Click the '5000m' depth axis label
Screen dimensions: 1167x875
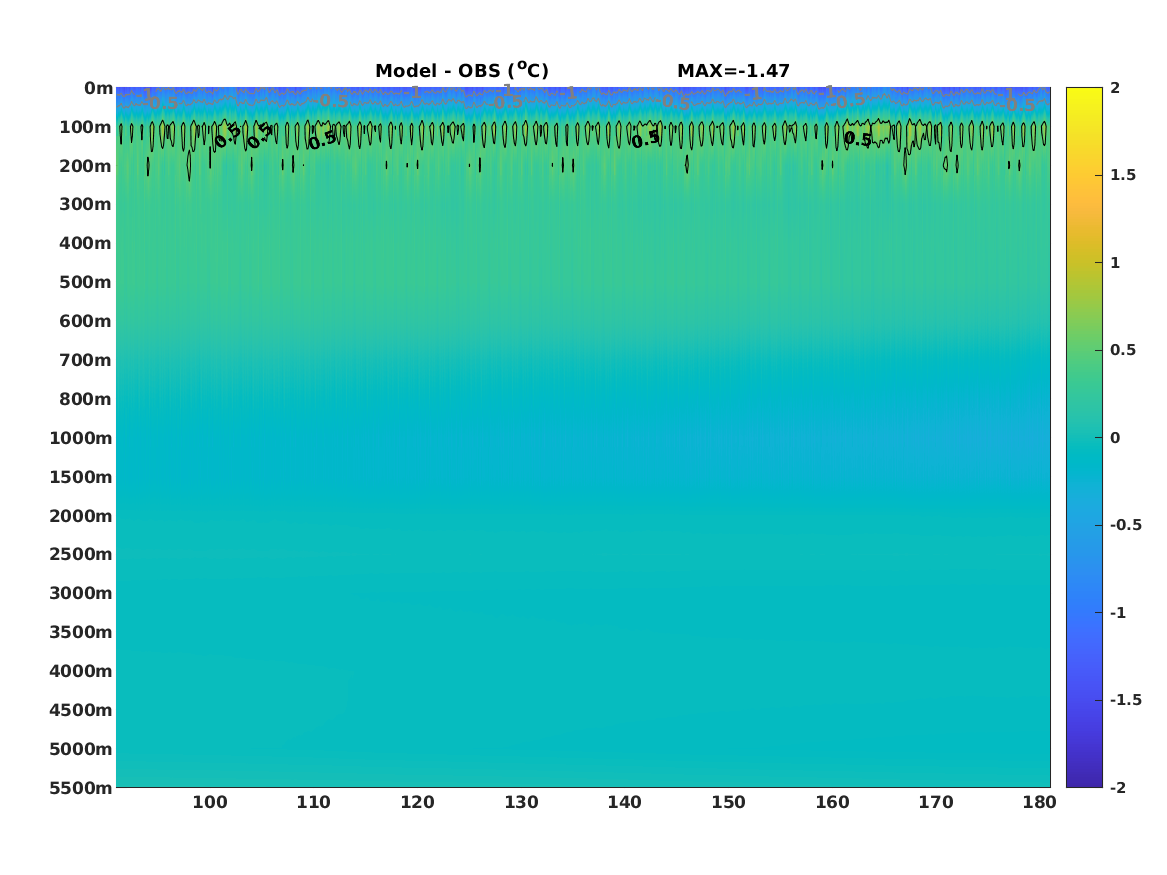81,749
